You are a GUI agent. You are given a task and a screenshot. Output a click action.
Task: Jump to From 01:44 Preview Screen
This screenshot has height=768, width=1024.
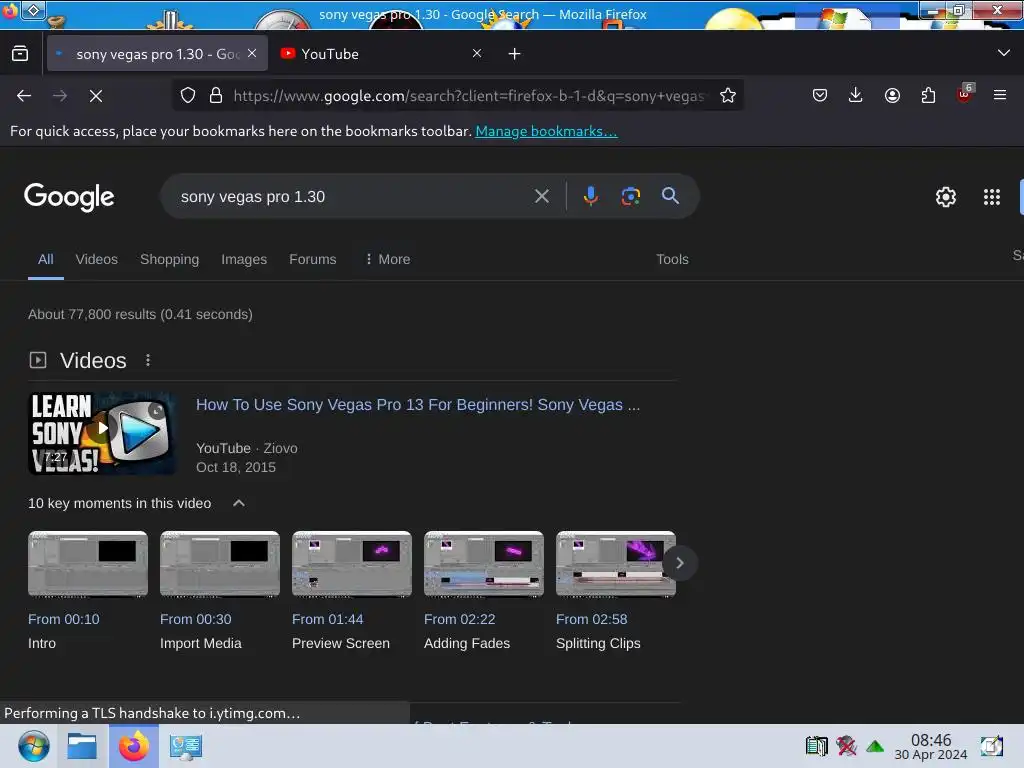coord(327,619)
